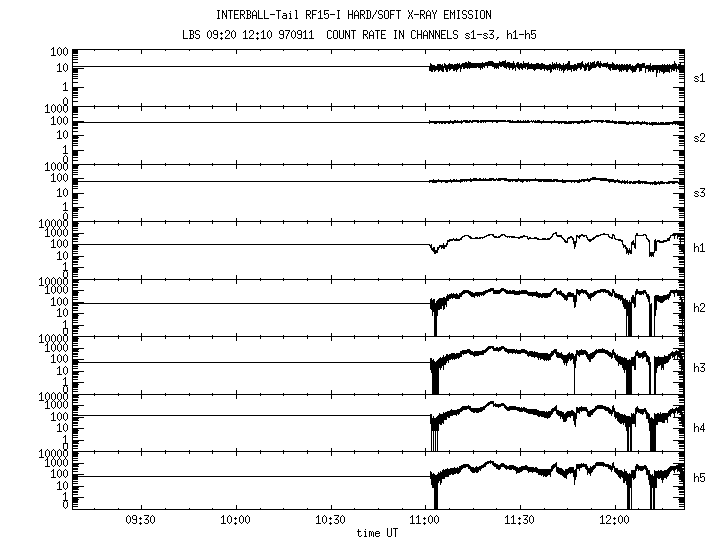The image size is (720, 550).
Task: Click the 11:00 time axis tick label
Action: coord(425,521)
